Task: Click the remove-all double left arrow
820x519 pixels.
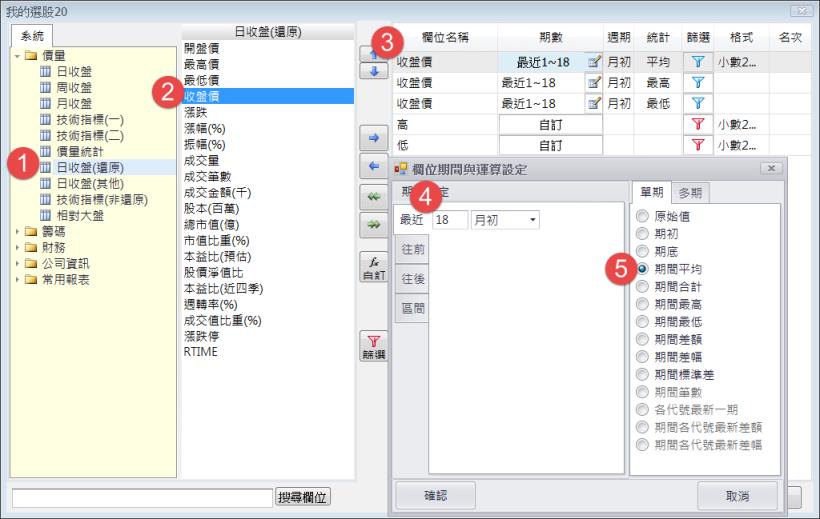Action: coord(374,196)
